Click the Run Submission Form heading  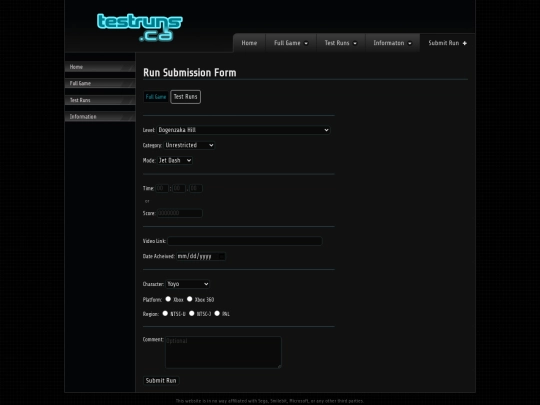coord(190,73)
